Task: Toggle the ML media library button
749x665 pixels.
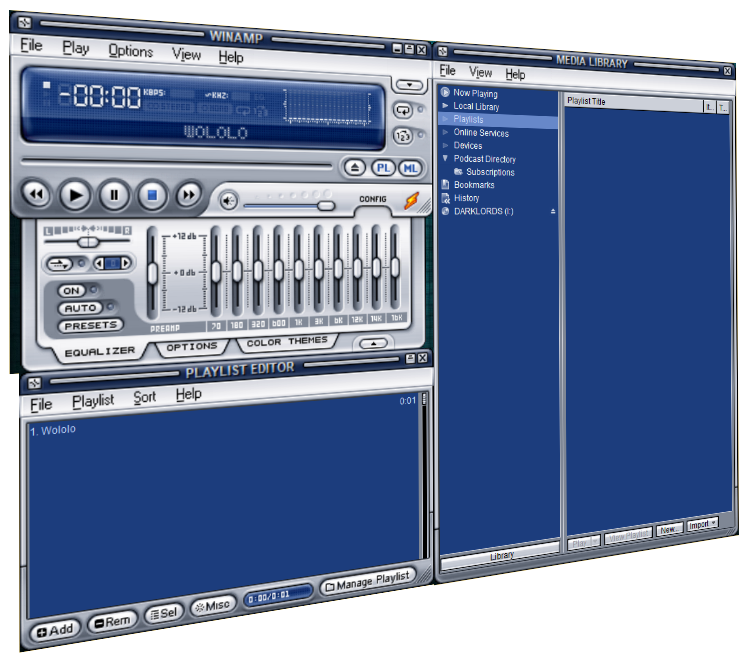Action: tap(410, 169)
